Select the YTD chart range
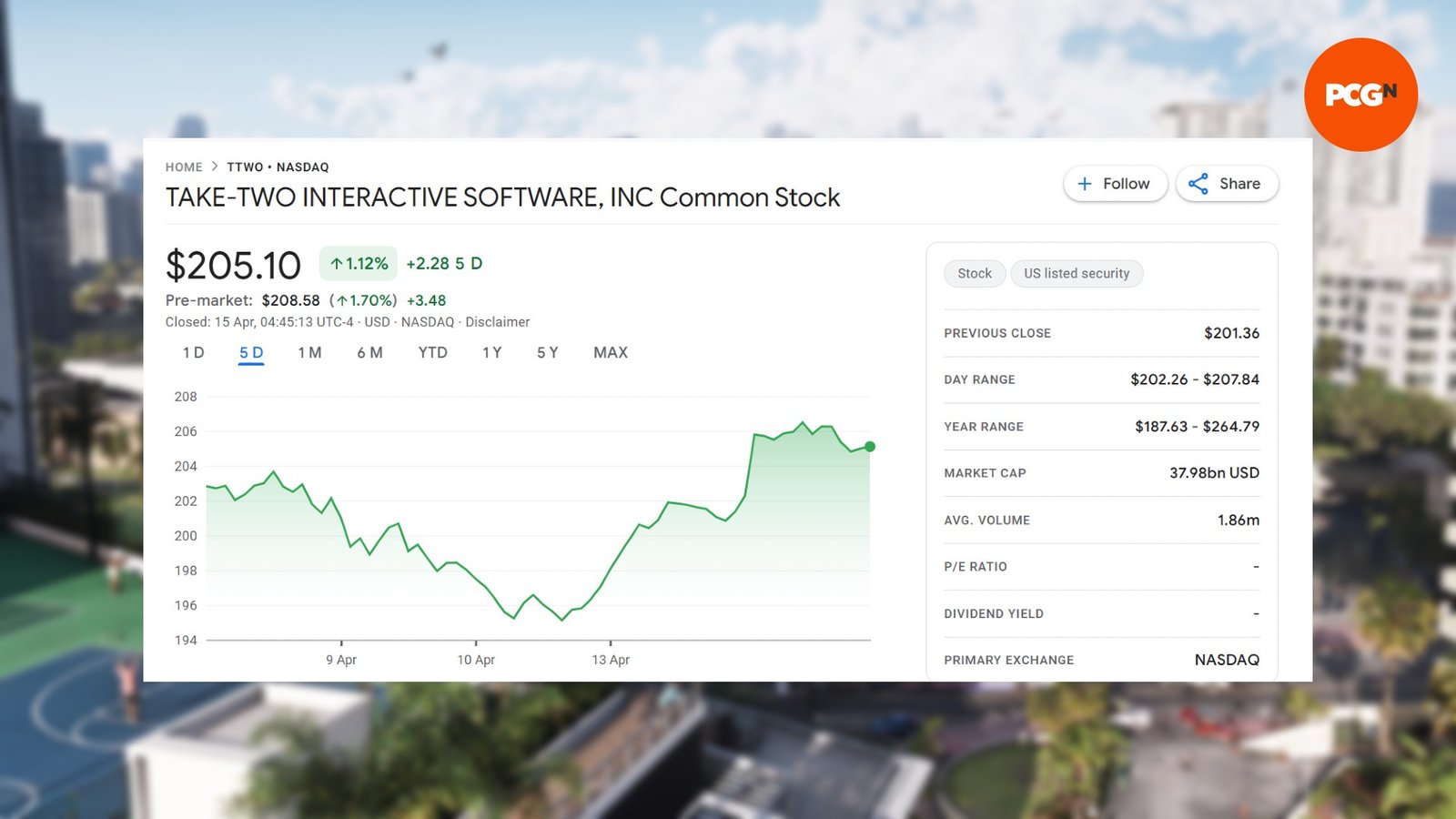1456x819 pixels. point(432,353)
